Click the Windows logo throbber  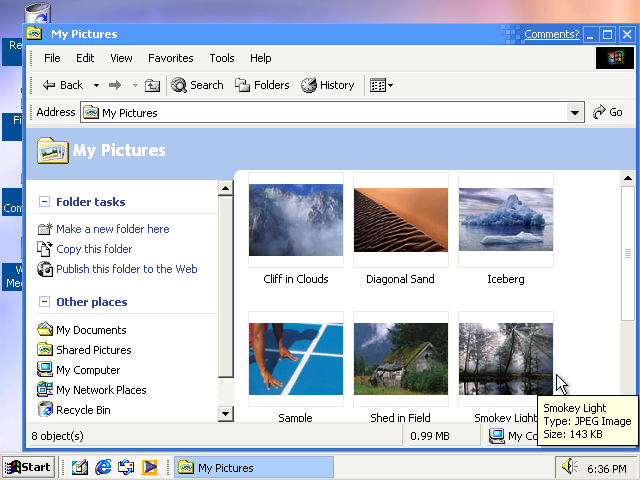(615, 58)
